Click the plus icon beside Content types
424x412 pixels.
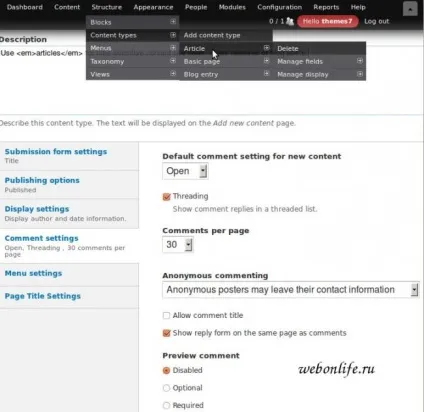173,35
